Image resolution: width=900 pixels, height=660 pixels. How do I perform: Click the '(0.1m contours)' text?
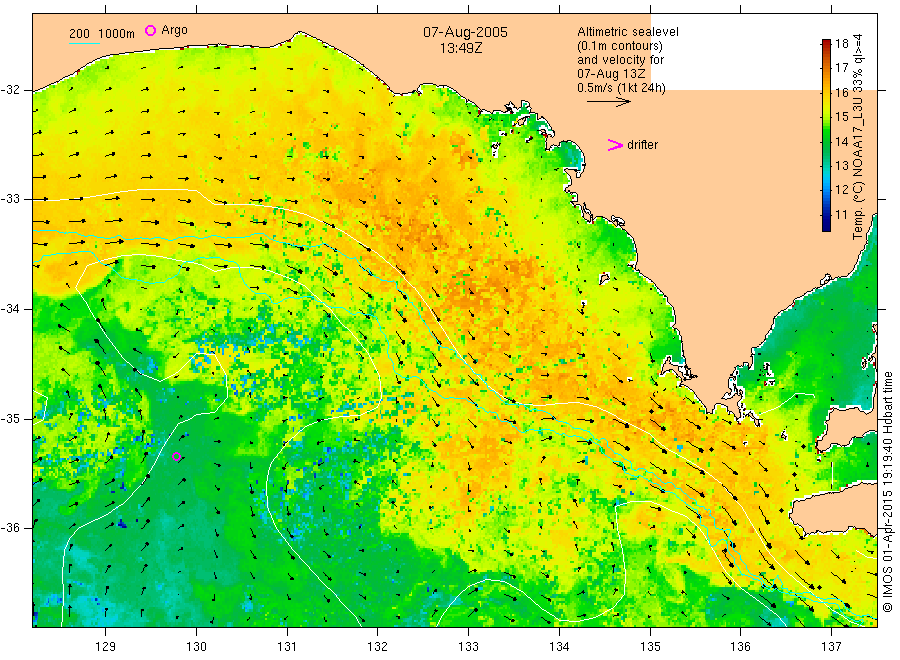click(620, 46)
